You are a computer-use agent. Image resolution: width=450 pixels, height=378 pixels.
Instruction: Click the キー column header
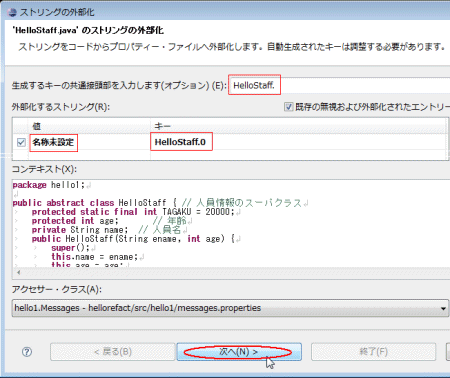click(x=298, y=126)
